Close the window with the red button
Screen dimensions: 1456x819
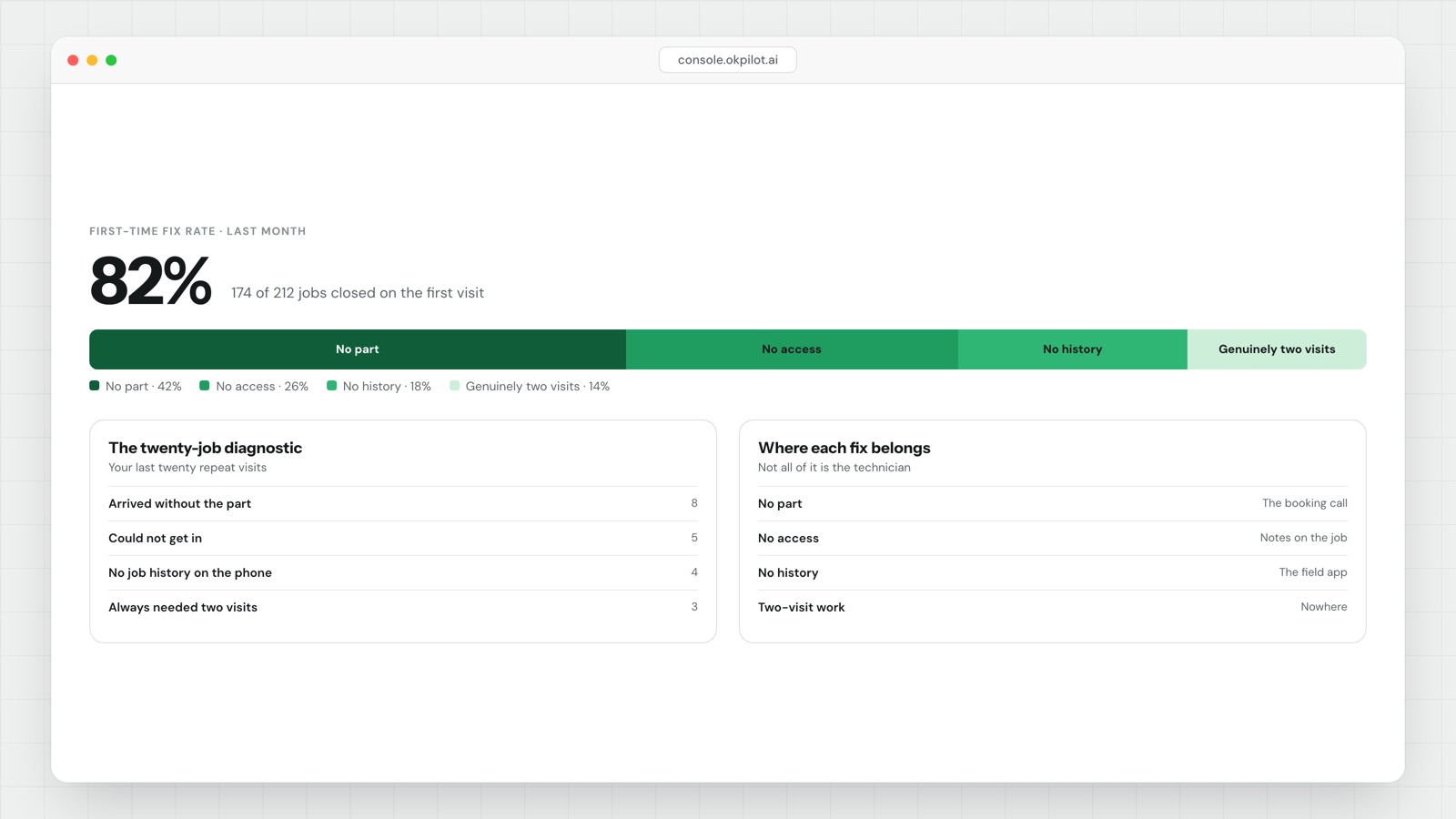[73, 60]
